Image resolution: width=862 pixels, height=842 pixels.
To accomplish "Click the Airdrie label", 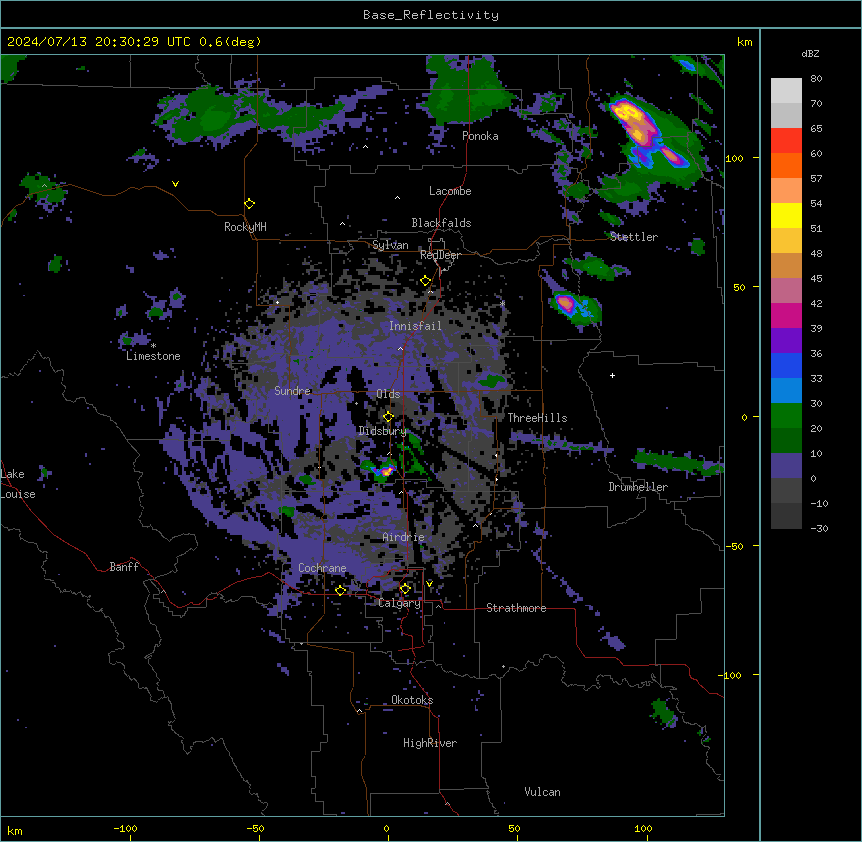I will coord(403,537).
